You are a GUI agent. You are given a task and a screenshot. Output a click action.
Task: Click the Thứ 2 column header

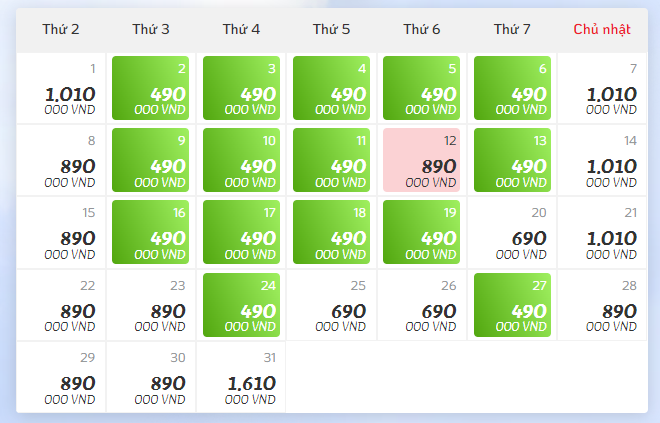61,29
